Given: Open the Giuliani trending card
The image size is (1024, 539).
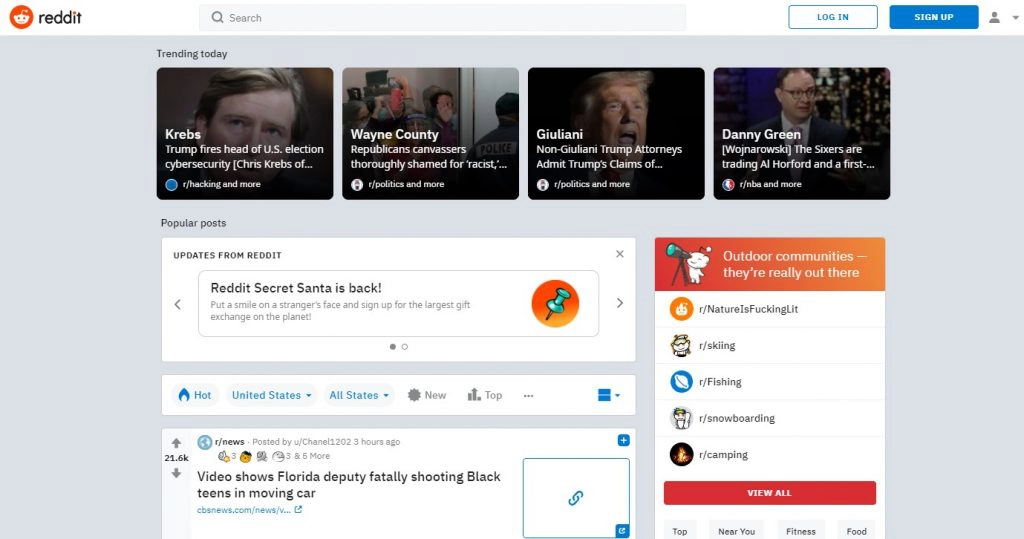Looking at the screenshot, I should coord(616,133).
